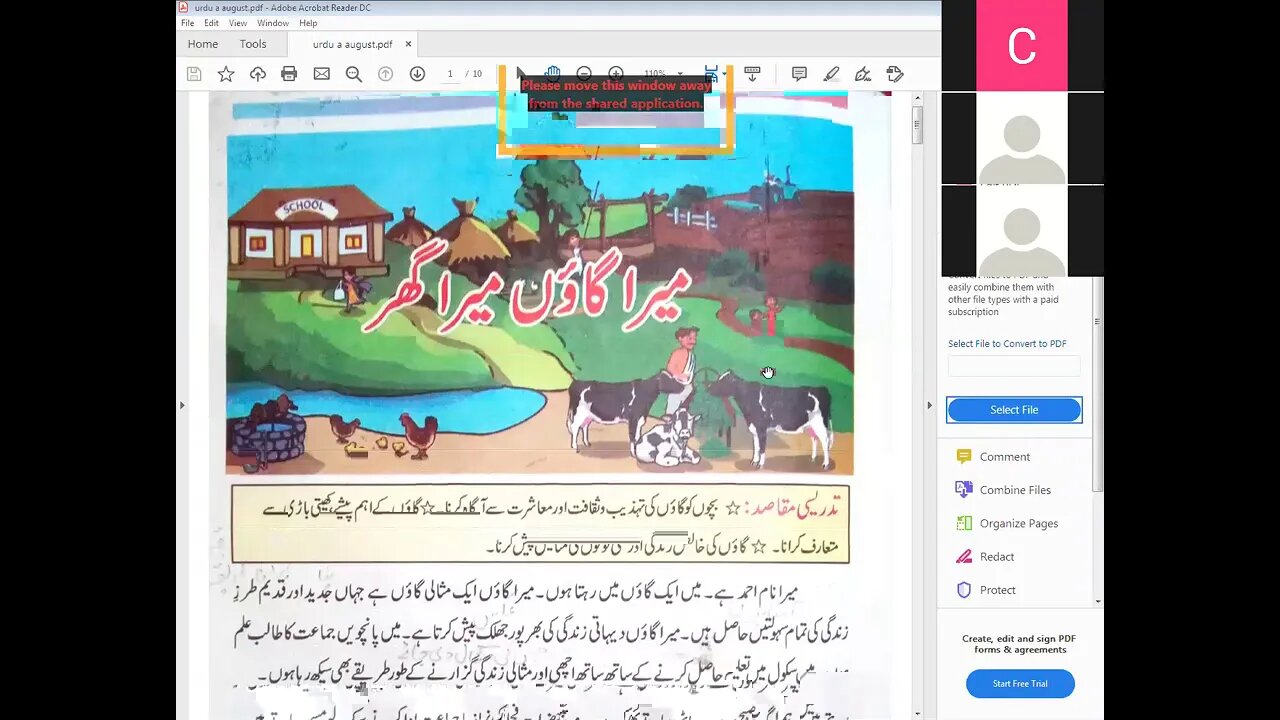Open the find text magnifier icon
This screenshot has width=1280, height=720.
(353, 74)
